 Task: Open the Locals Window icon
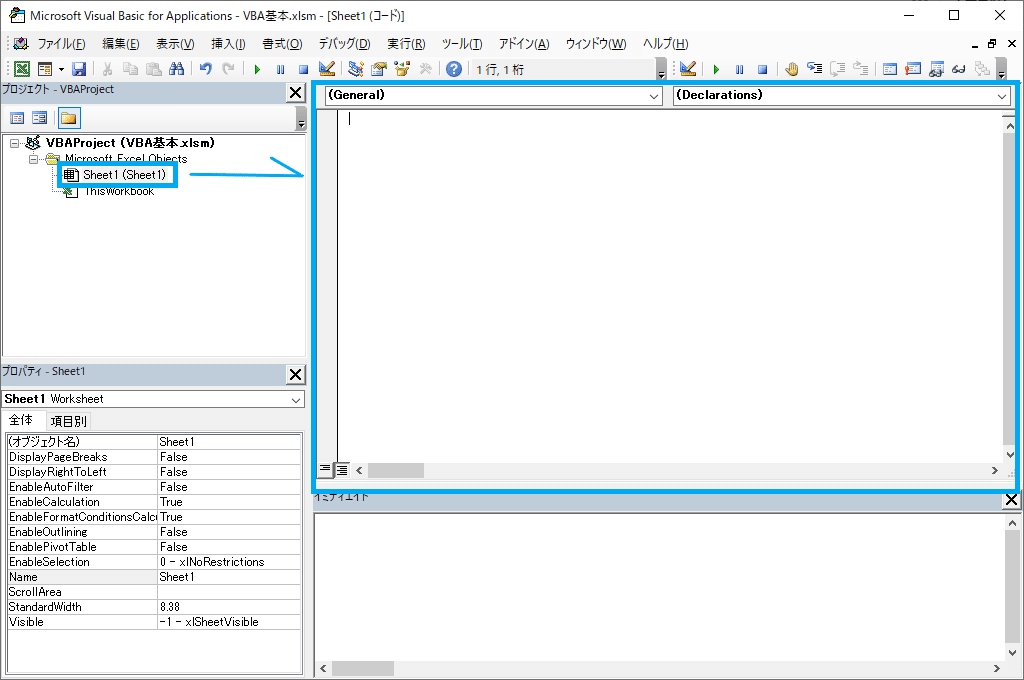click(x=889, y=69)
